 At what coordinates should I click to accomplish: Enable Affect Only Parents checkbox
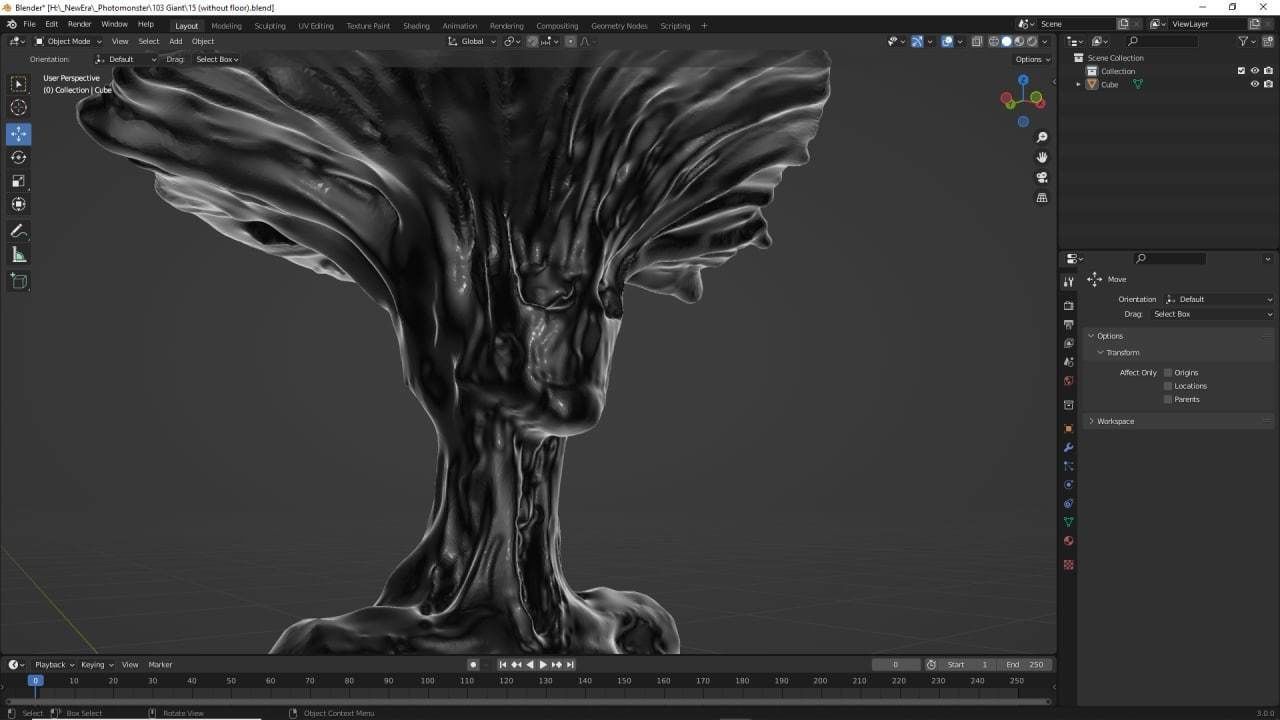tap(1168, 399)
